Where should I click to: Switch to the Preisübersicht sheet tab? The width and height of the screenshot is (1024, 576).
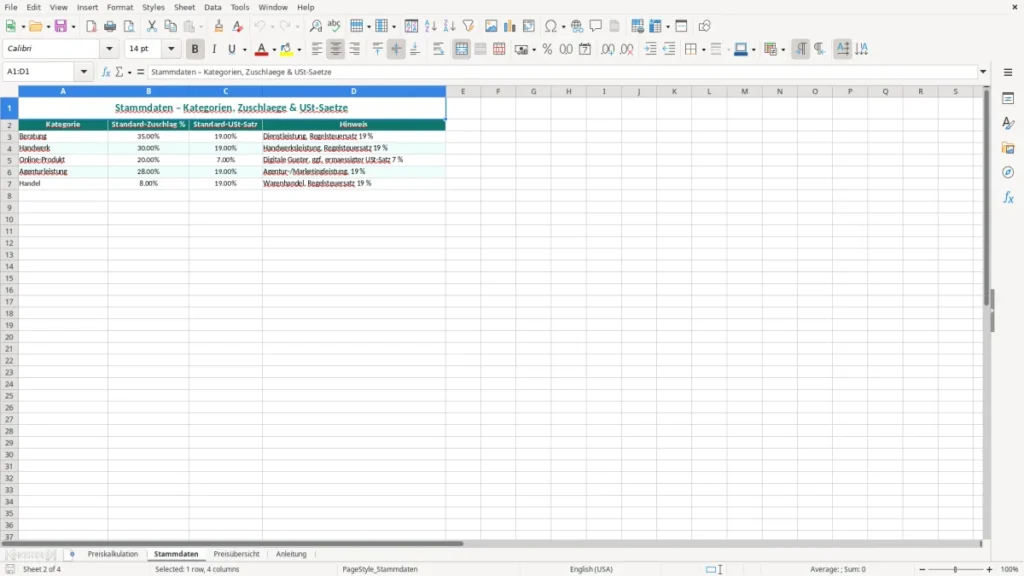236,554
